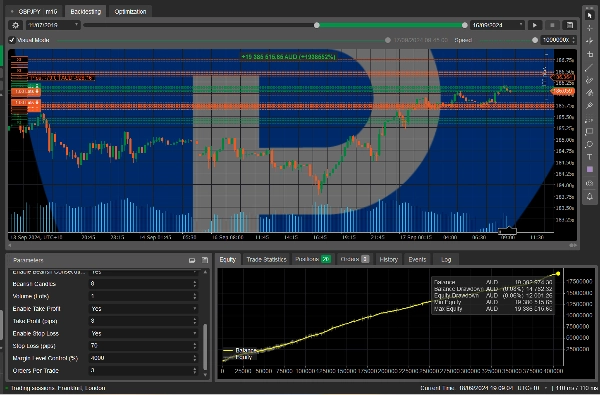The width and height of the screenshot is (600, 395).
Task: Click Parameters scrollbar down arrow
Action: [x=205, y=375]
